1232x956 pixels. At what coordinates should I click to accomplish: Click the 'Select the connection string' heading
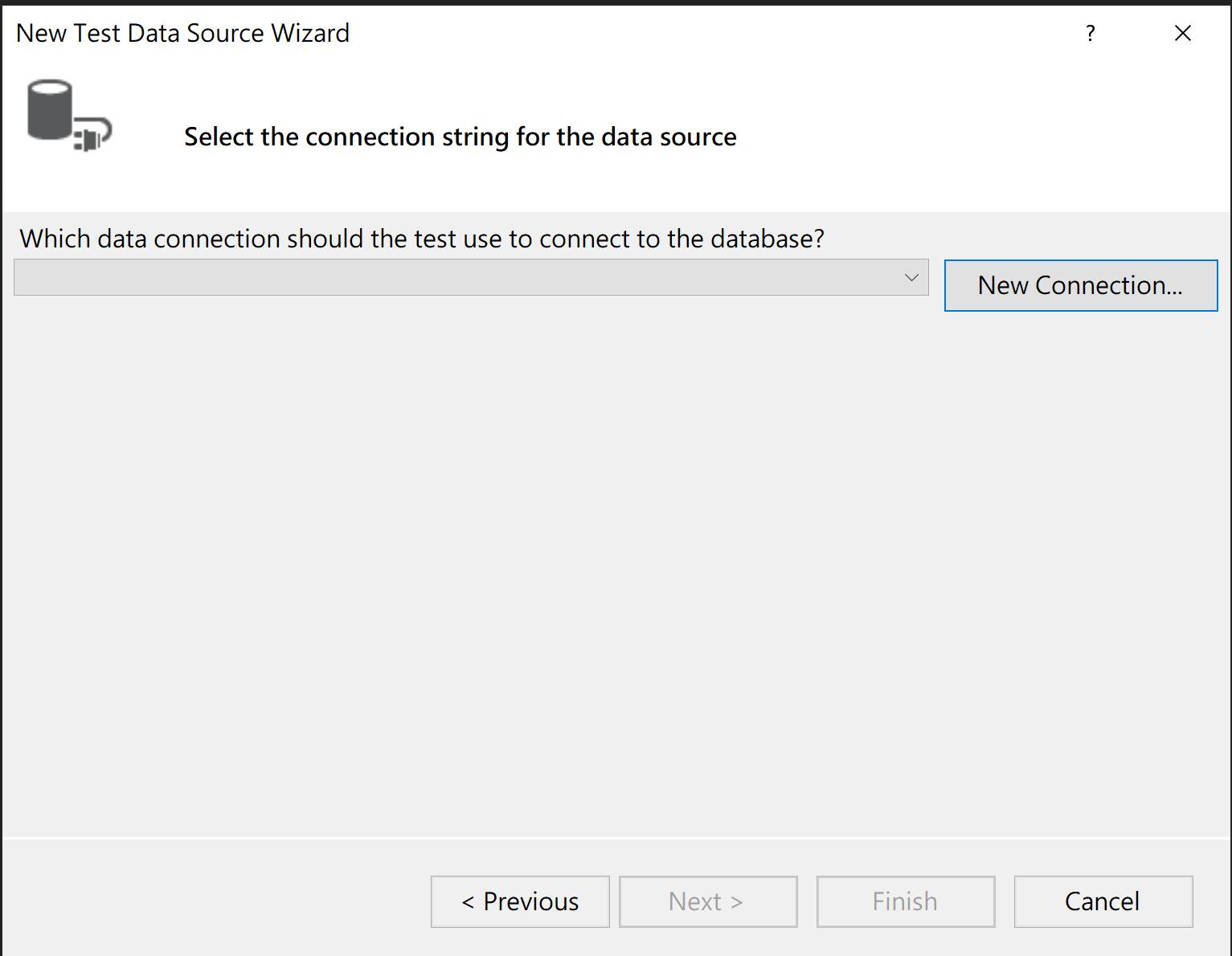460,137
